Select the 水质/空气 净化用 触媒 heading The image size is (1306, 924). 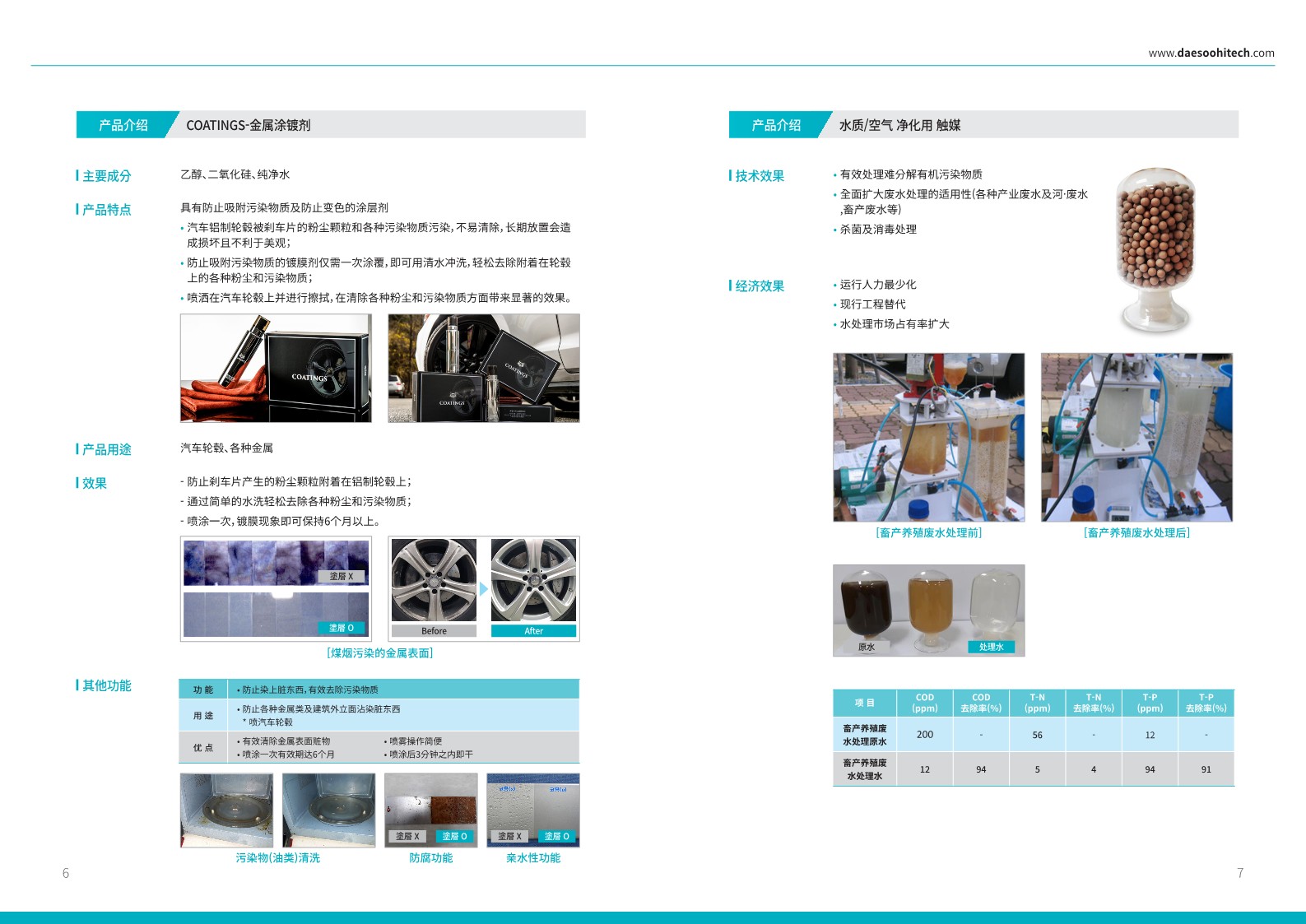[899, 125]
